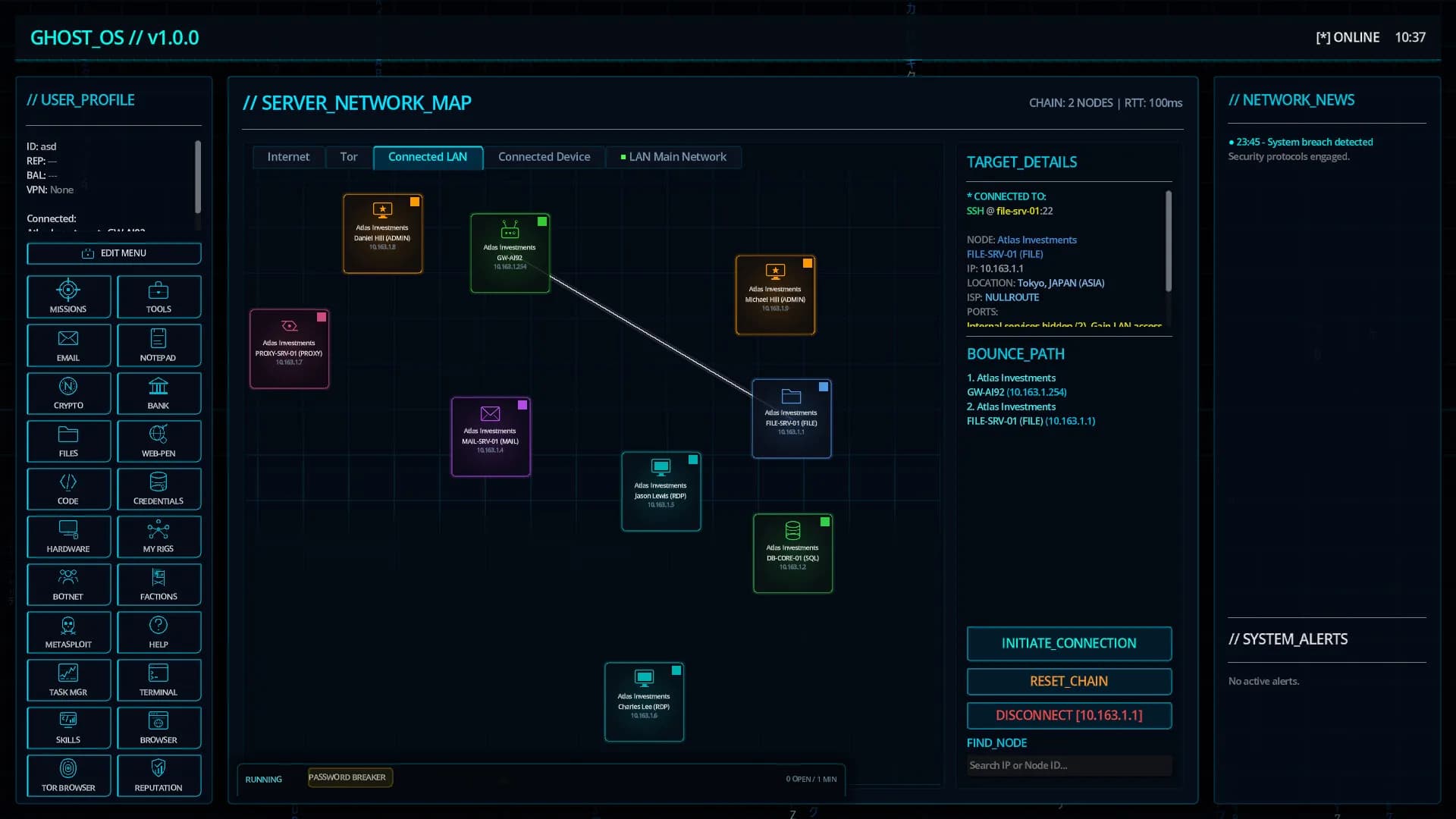Open the Credentials database

158,488
